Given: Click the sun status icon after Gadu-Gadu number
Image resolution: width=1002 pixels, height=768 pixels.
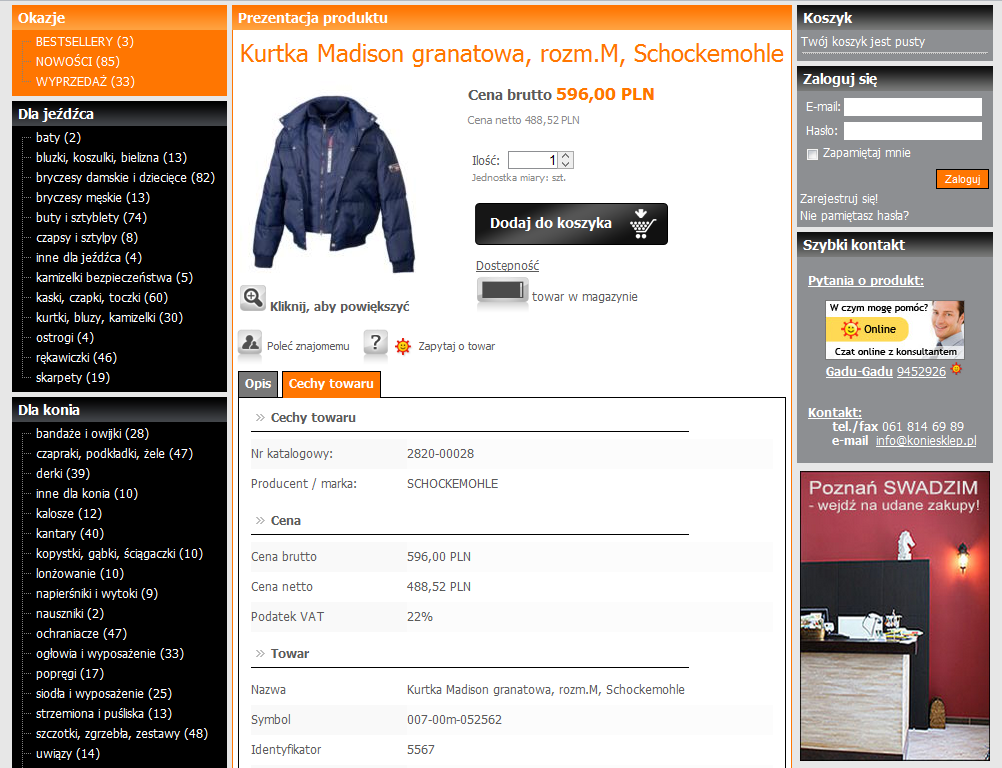Looking at the screenshot, I should (956, 369).
